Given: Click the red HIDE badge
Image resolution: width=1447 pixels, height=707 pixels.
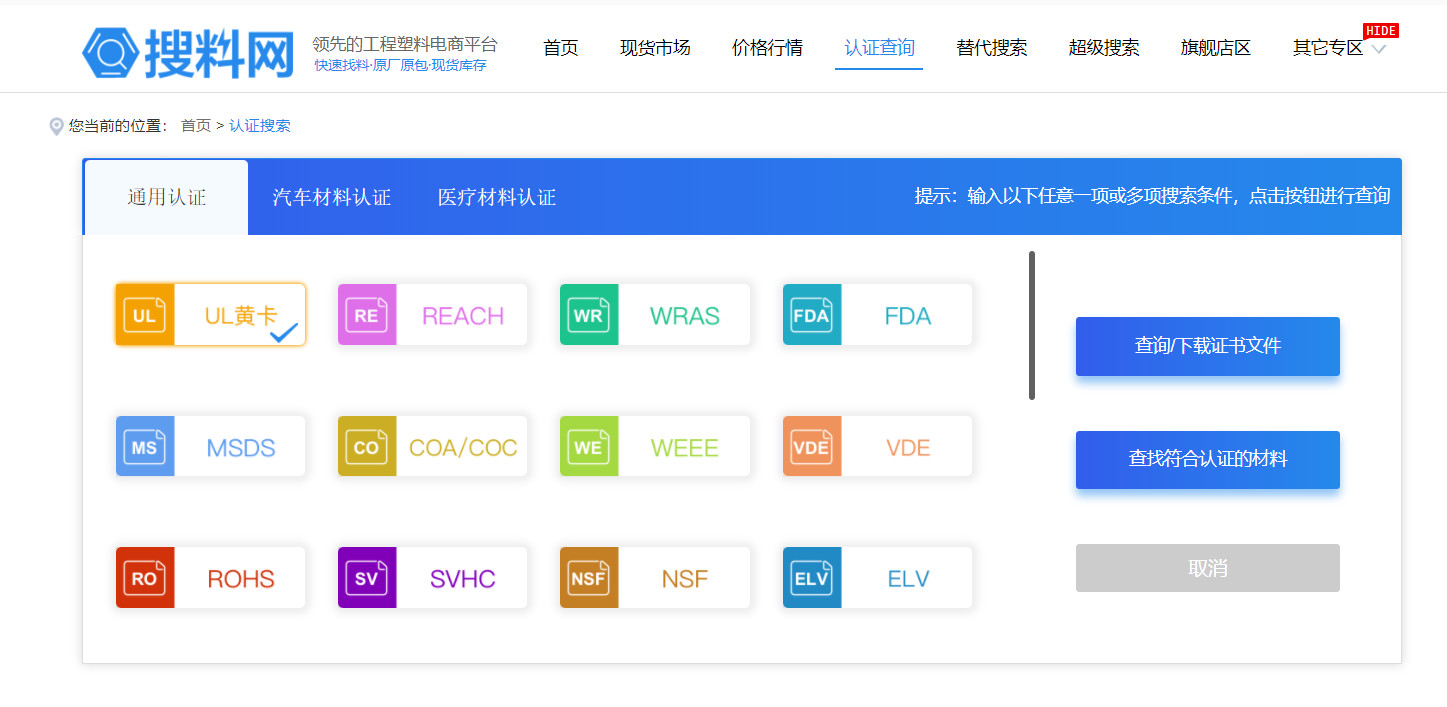Looking at the screenshot, I should [x=1380, y=31].
